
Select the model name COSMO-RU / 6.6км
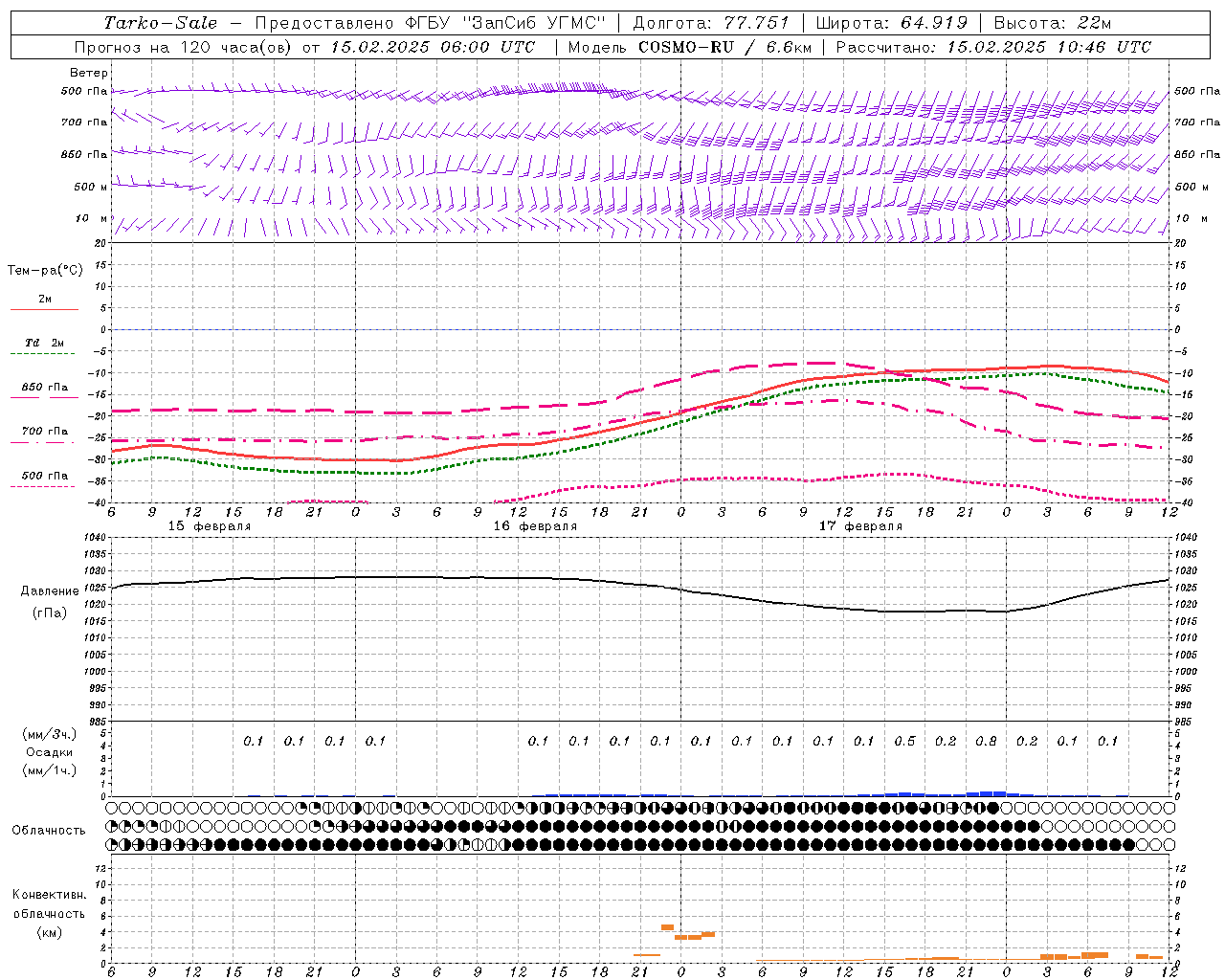[724, 47]
